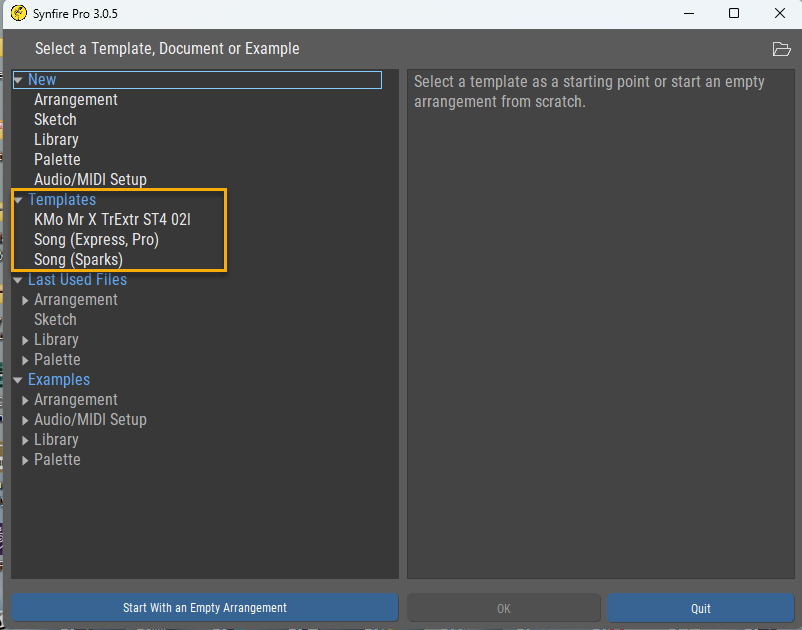Collapse the Last Used Files section
This screenshot has height=630, width=802.
click(x=18, y=280)
